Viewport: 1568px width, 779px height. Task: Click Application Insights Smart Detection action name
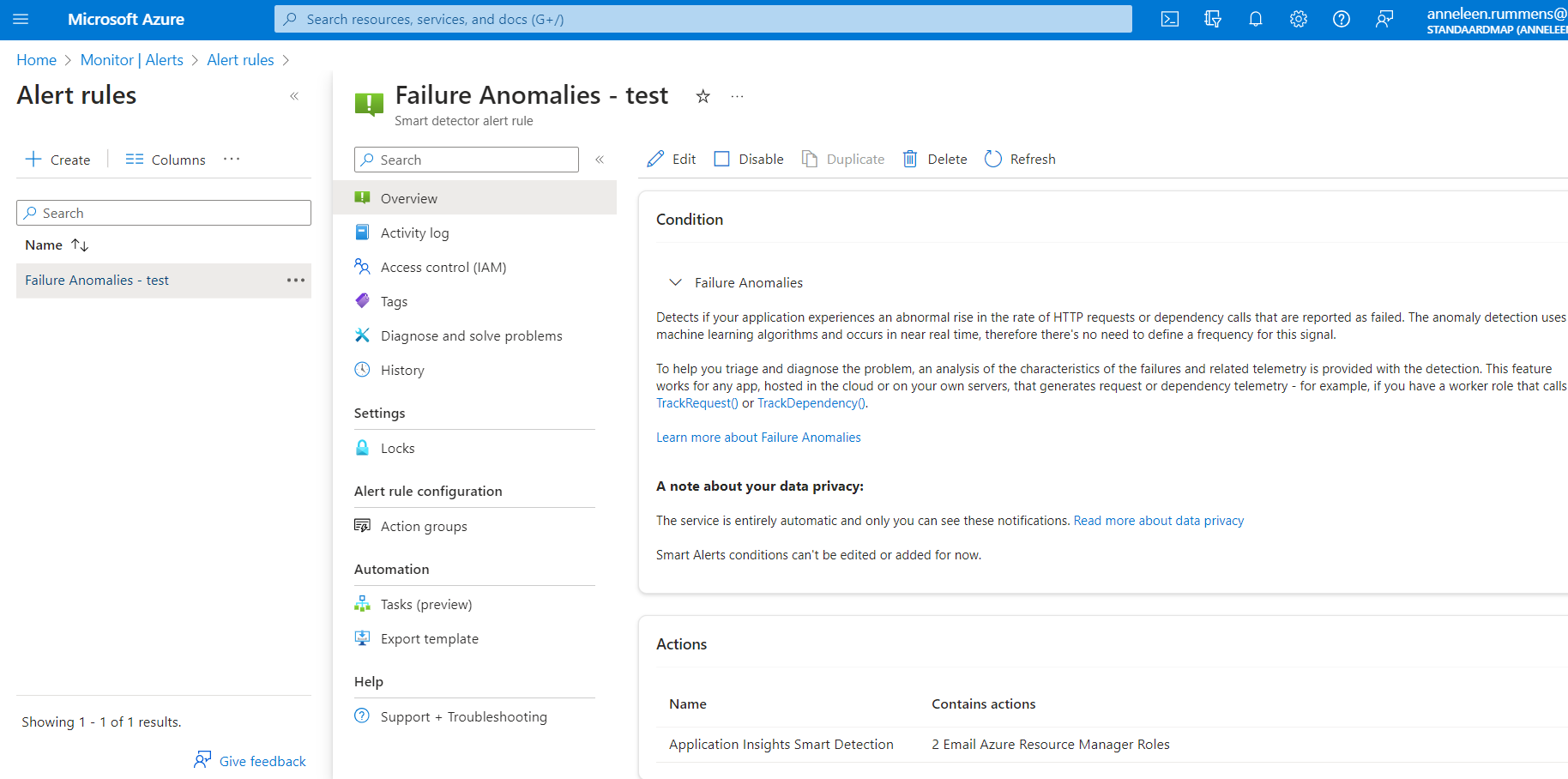781,745
